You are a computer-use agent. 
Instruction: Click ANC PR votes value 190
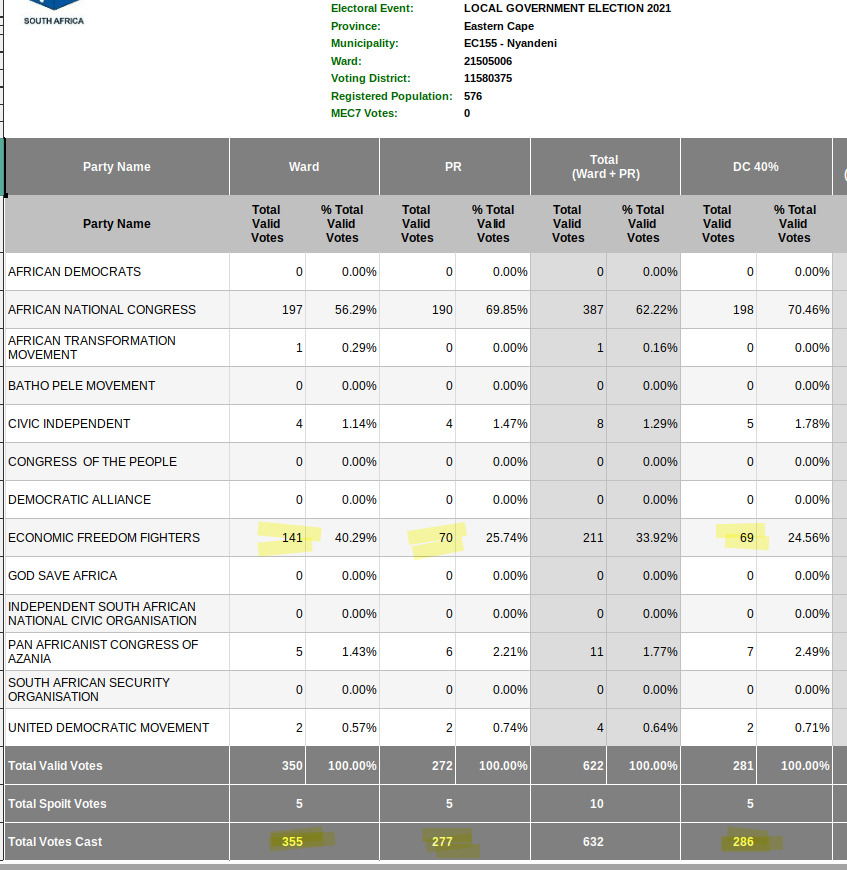pos(442,310)
